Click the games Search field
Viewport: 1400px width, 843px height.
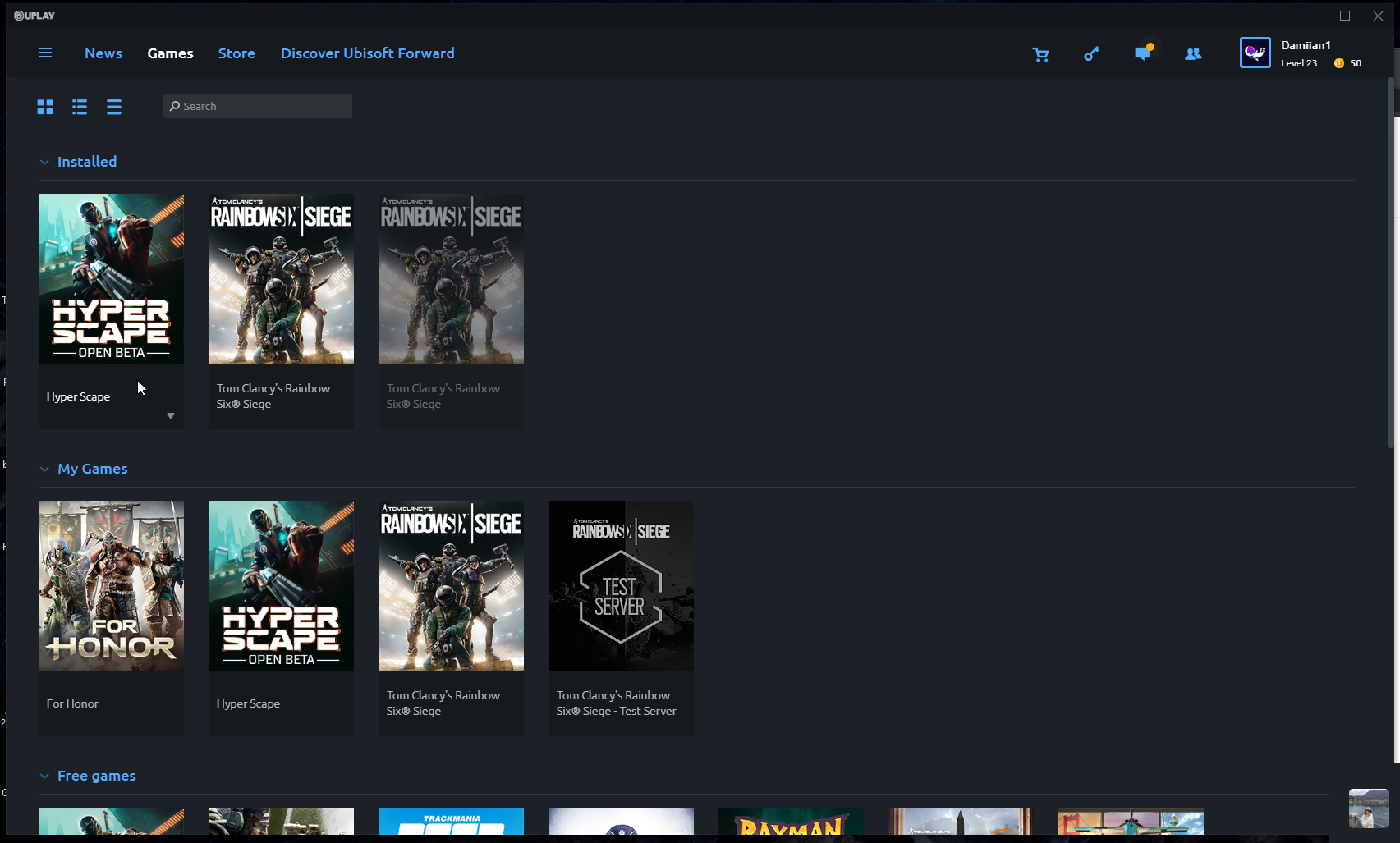point(258,106)
